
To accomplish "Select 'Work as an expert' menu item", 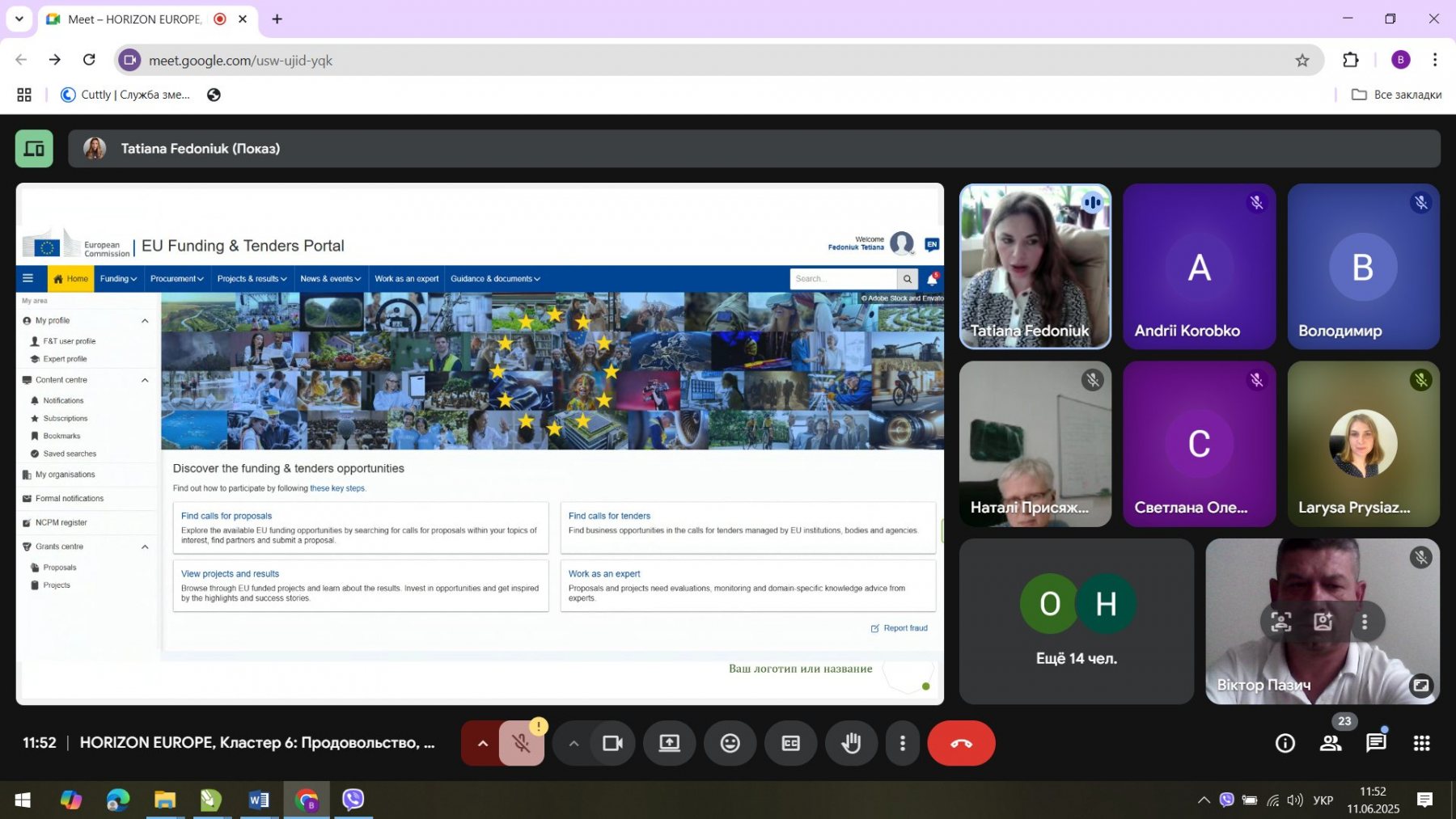I will coord(406,279).
